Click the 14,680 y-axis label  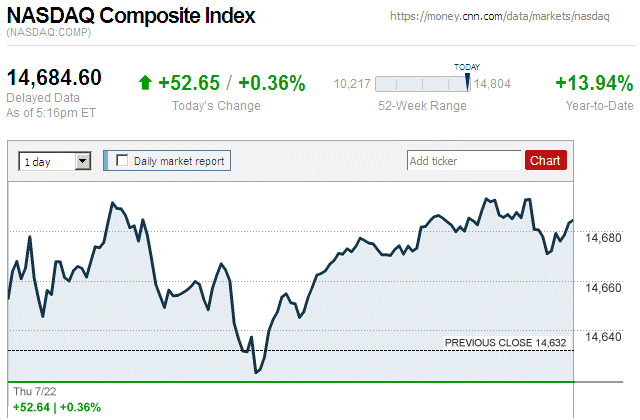coord(604,238)
